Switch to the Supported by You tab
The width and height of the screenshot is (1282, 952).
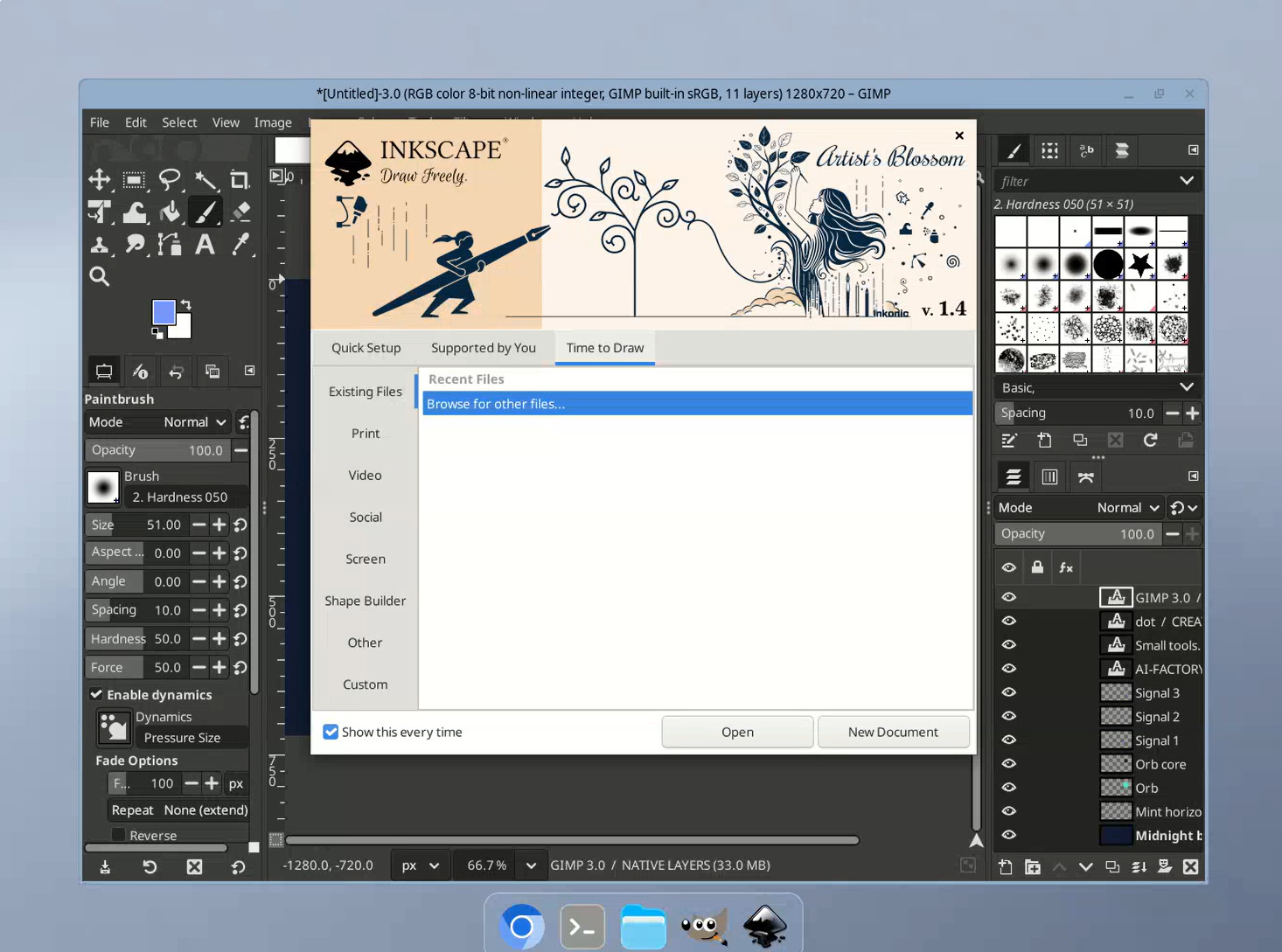484,348
